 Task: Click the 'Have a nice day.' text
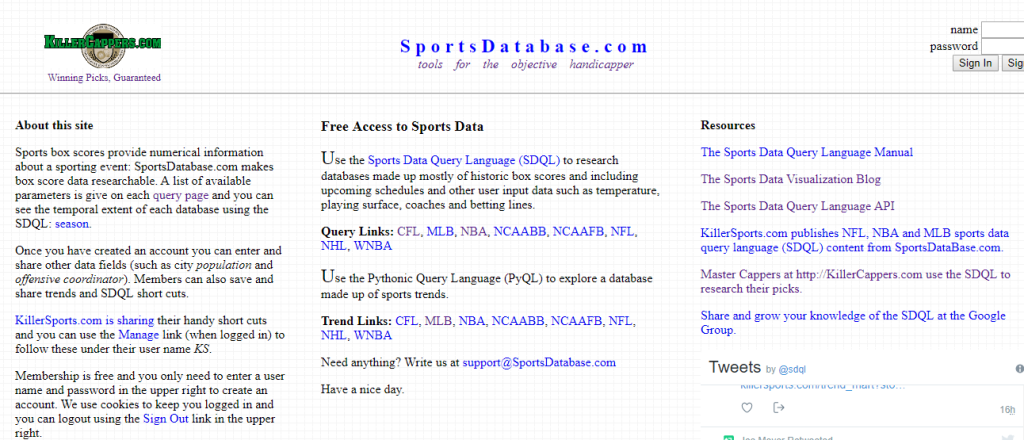pos(362,390)
